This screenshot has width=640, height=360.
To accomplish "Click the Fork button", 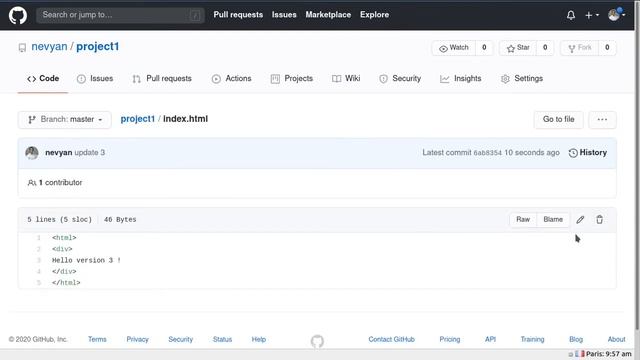I will (580, 48).
